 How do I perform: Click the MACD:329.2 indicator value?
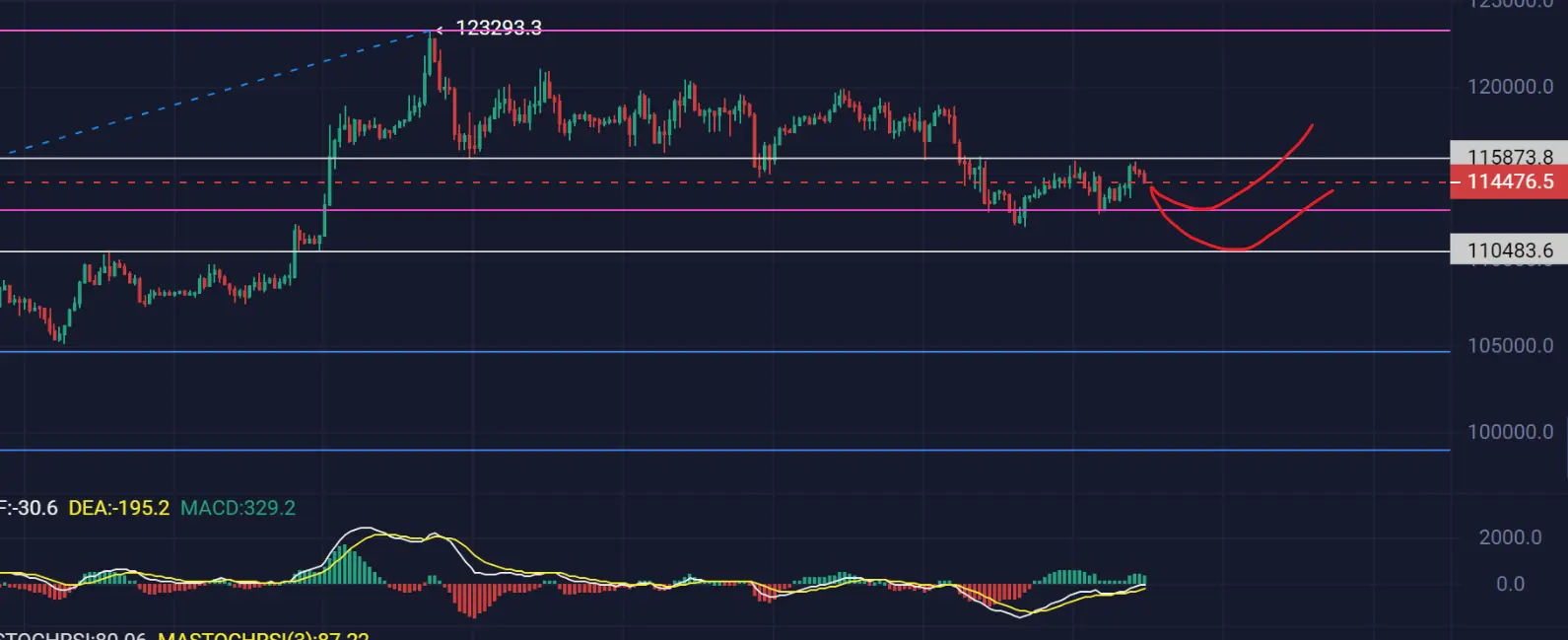point(238,508)
